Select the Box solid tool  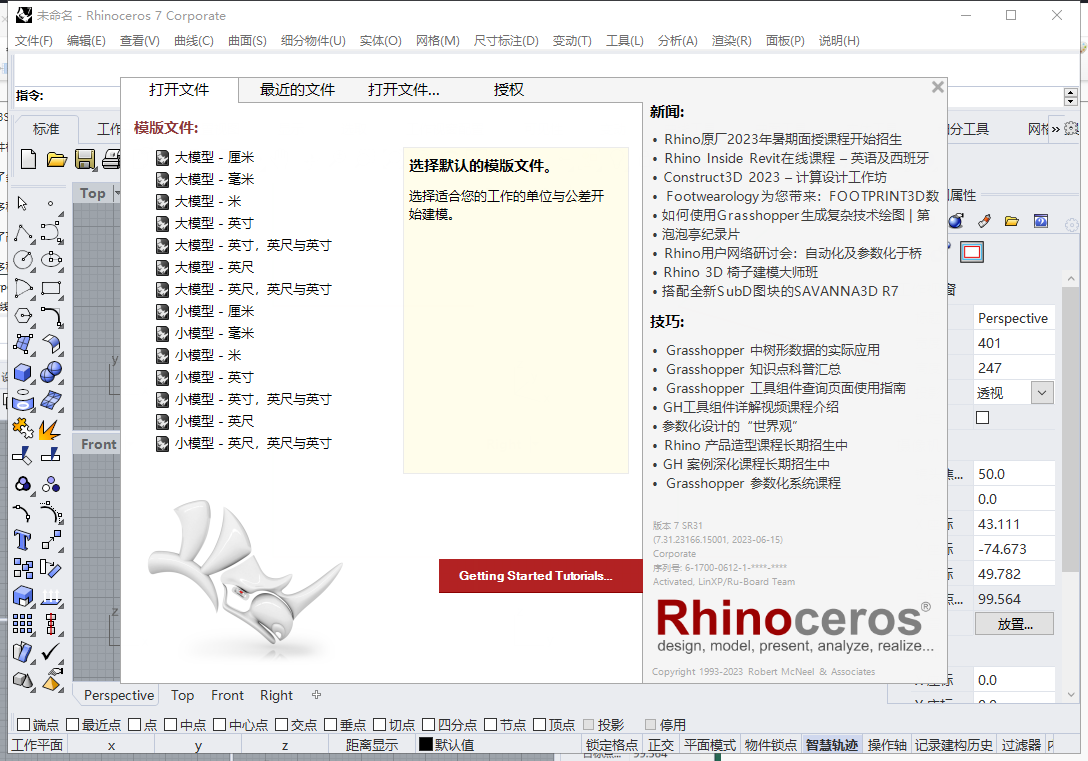23,373
